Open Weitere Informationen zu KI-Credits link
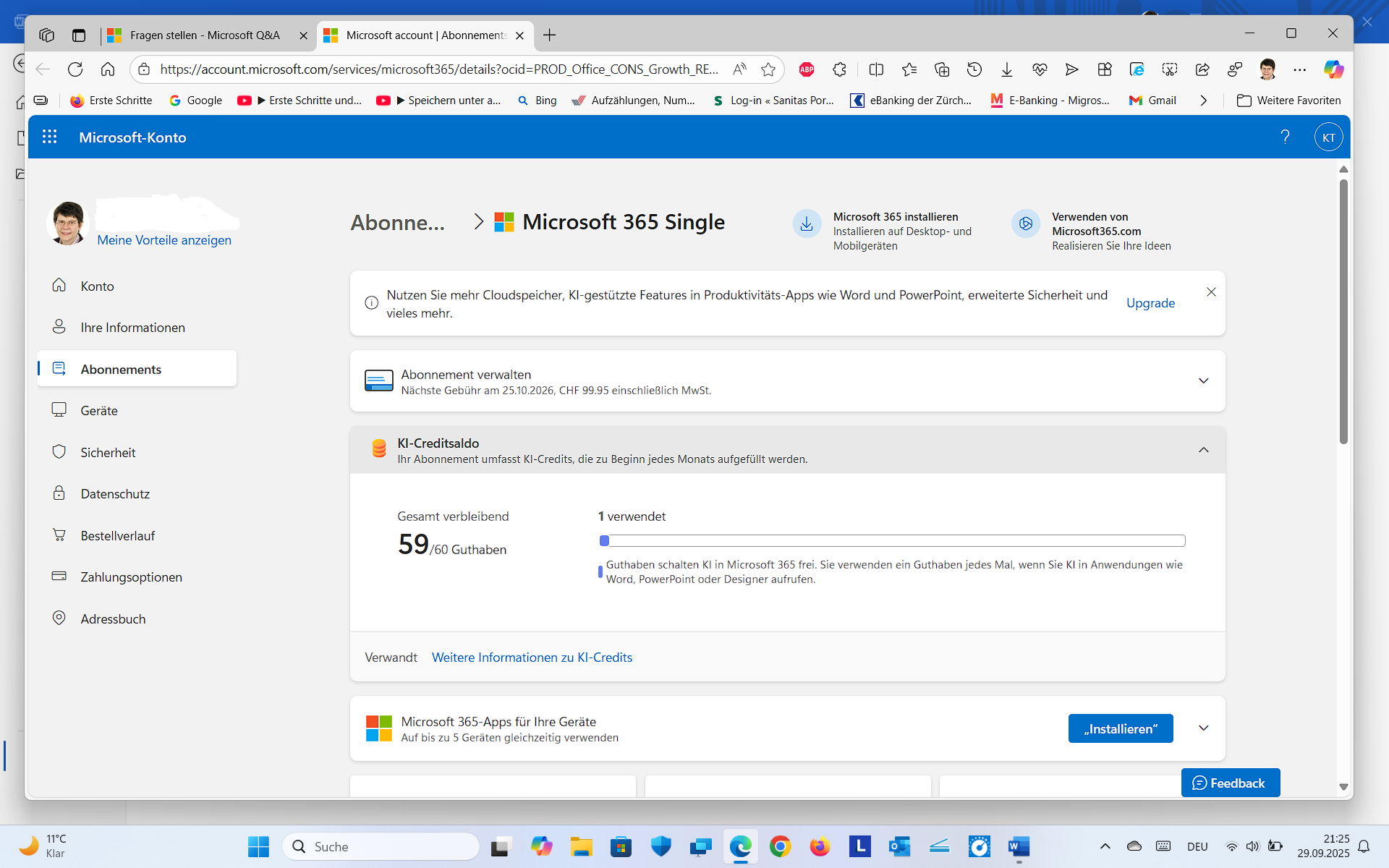 pos(532,657)
